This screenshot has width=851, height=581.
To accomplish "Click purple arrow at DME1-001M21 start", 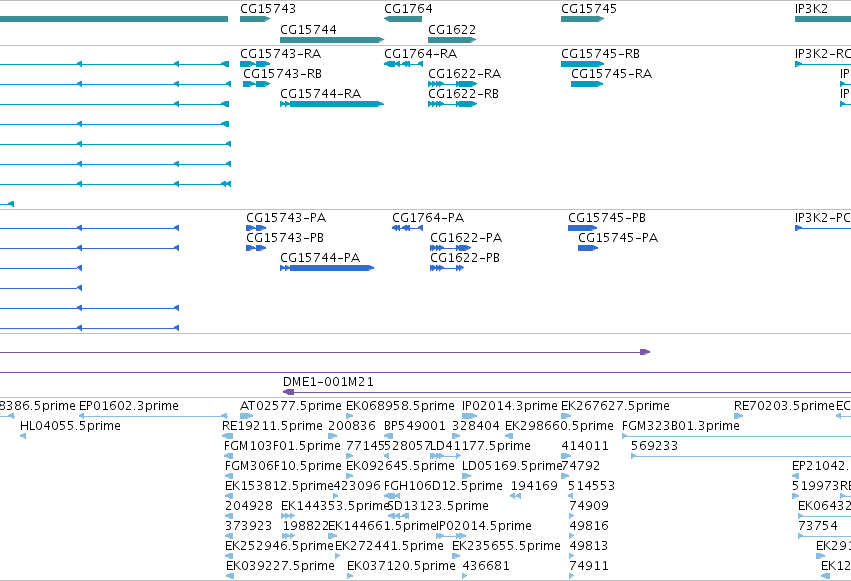I will (x=288, y=392).
